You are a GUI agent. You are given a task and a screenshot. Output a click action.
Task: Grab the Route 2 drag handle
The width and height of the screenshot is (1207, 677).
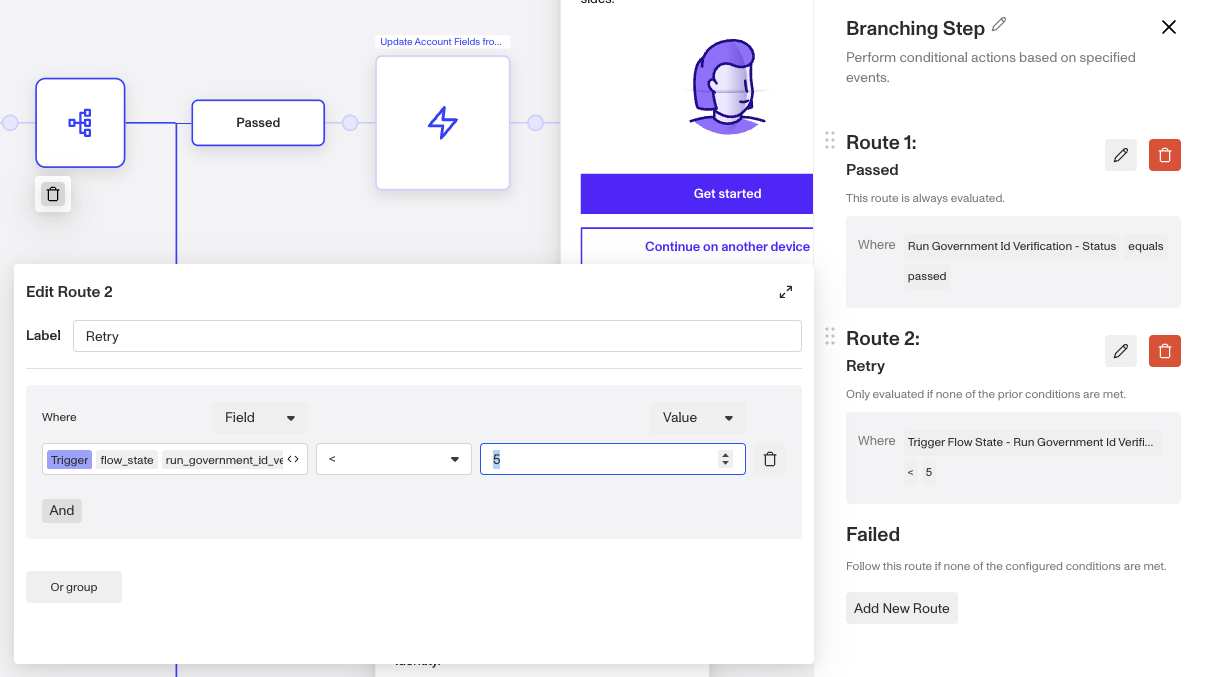pyautogui.click(x=830, y=336)
